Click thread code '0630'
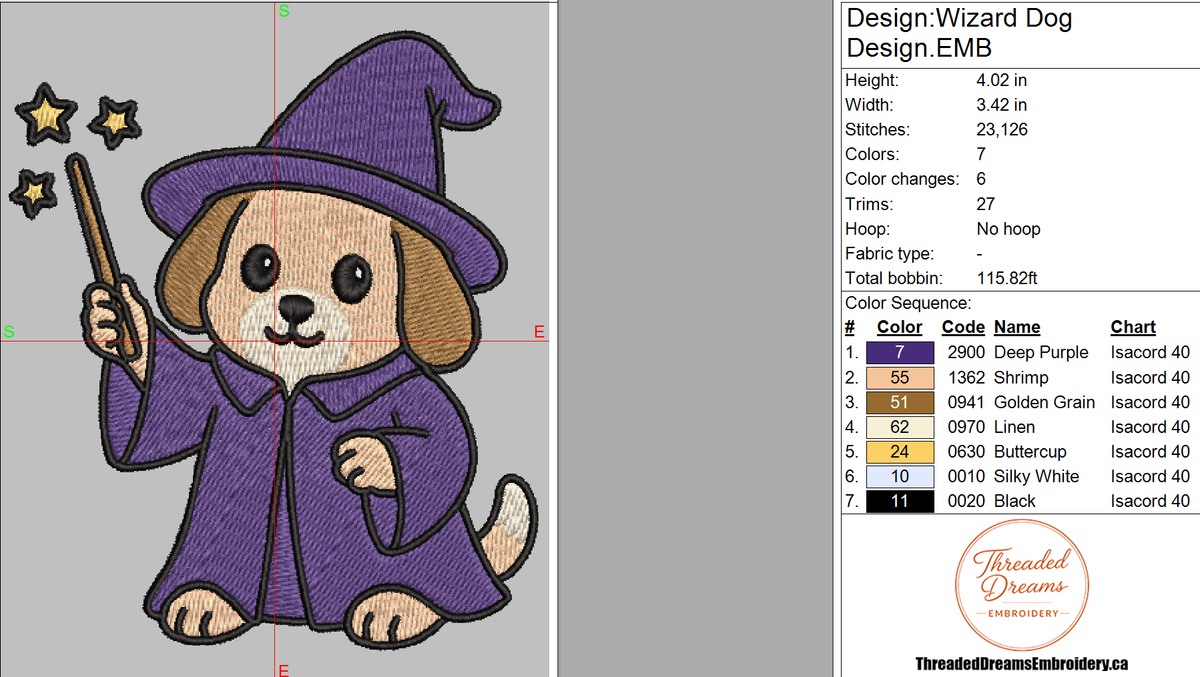This screenshot has height=677, width=1200. [967, 452]
